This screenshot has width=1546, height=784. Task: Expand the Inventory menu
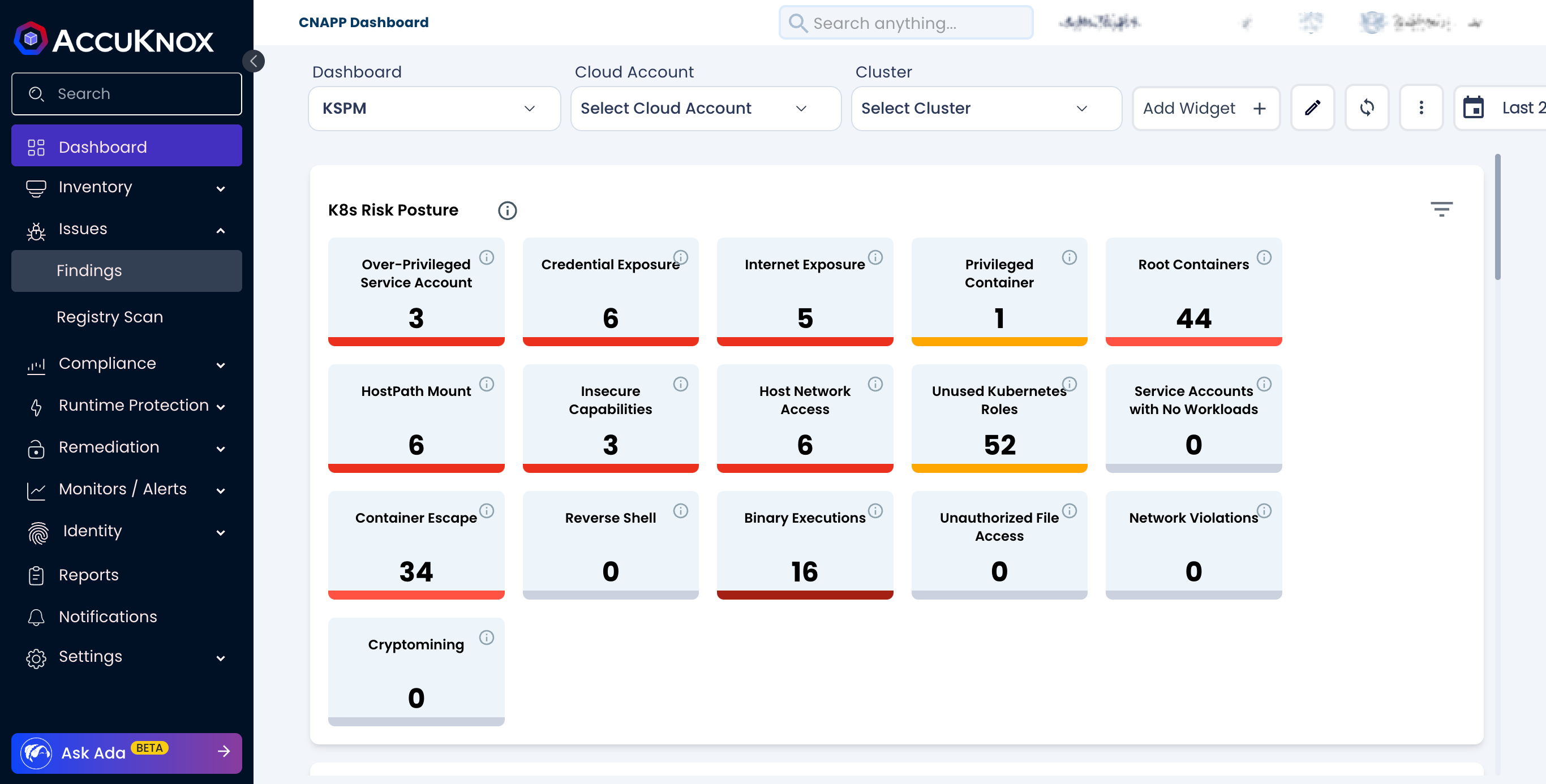(127, 188)
